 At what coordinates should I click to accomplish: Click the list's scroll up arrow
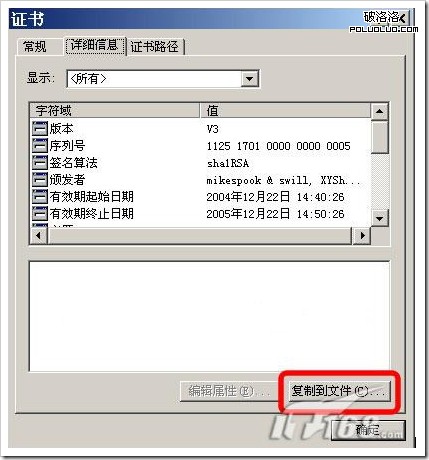click(x=379, y=111)
